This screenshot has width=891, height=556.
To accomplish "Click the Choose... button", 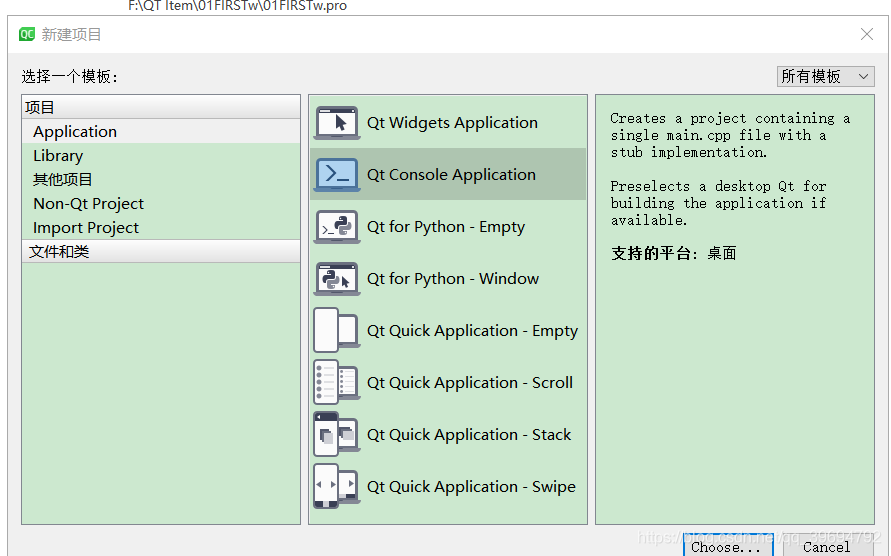I will coord(728,546).
